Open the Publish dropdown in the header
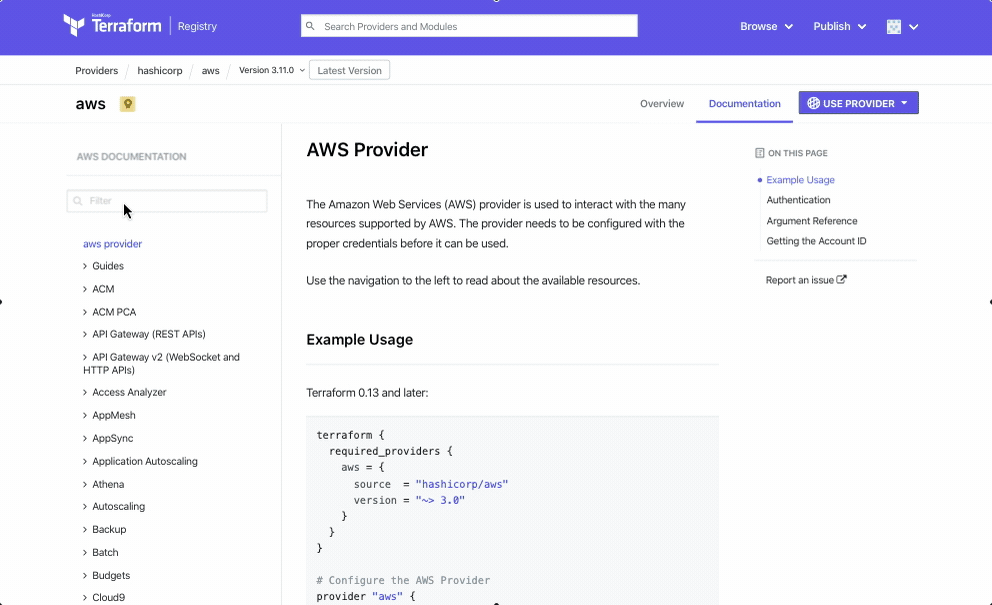The image size is (992, 605). [840, 27]
